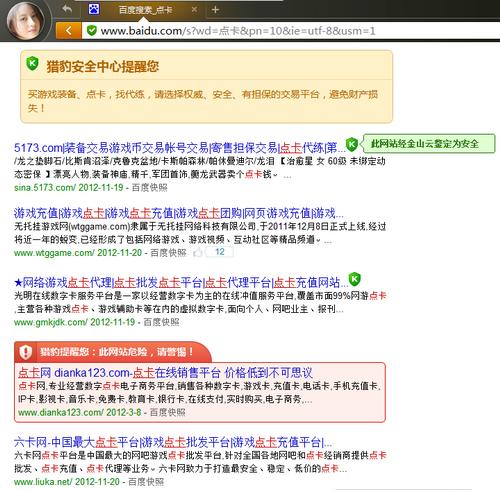Close the 百度搜索_点卡 tab

click(x=194, y=9)
